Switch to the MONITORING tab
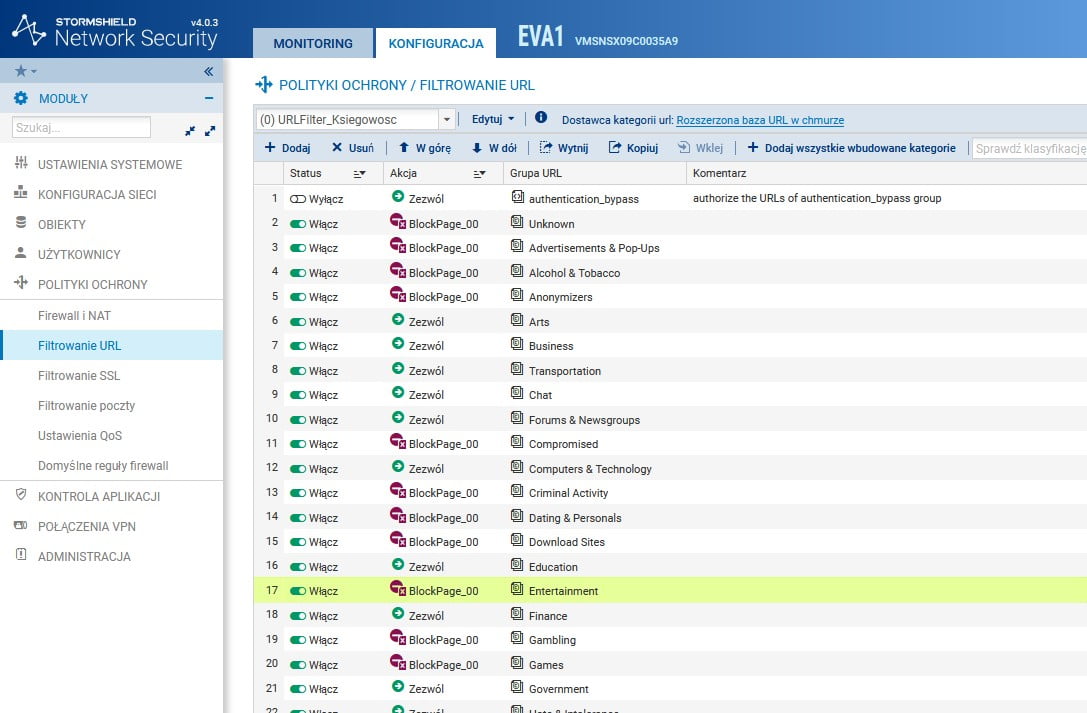 pyautogui.click(x=313, y=43)
